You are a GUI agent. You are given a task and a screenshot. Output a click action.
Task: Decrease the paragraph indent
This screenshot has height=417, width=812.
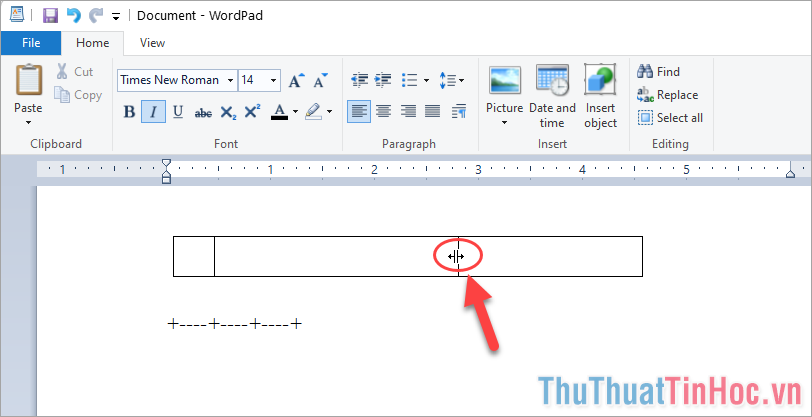[359, 80]
